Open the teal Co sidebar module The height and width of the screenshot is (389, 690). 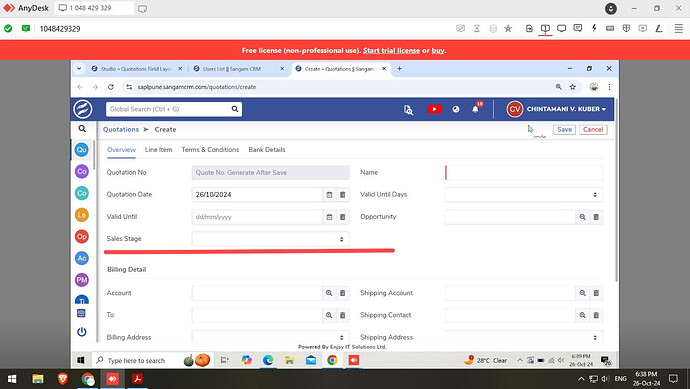82,193
